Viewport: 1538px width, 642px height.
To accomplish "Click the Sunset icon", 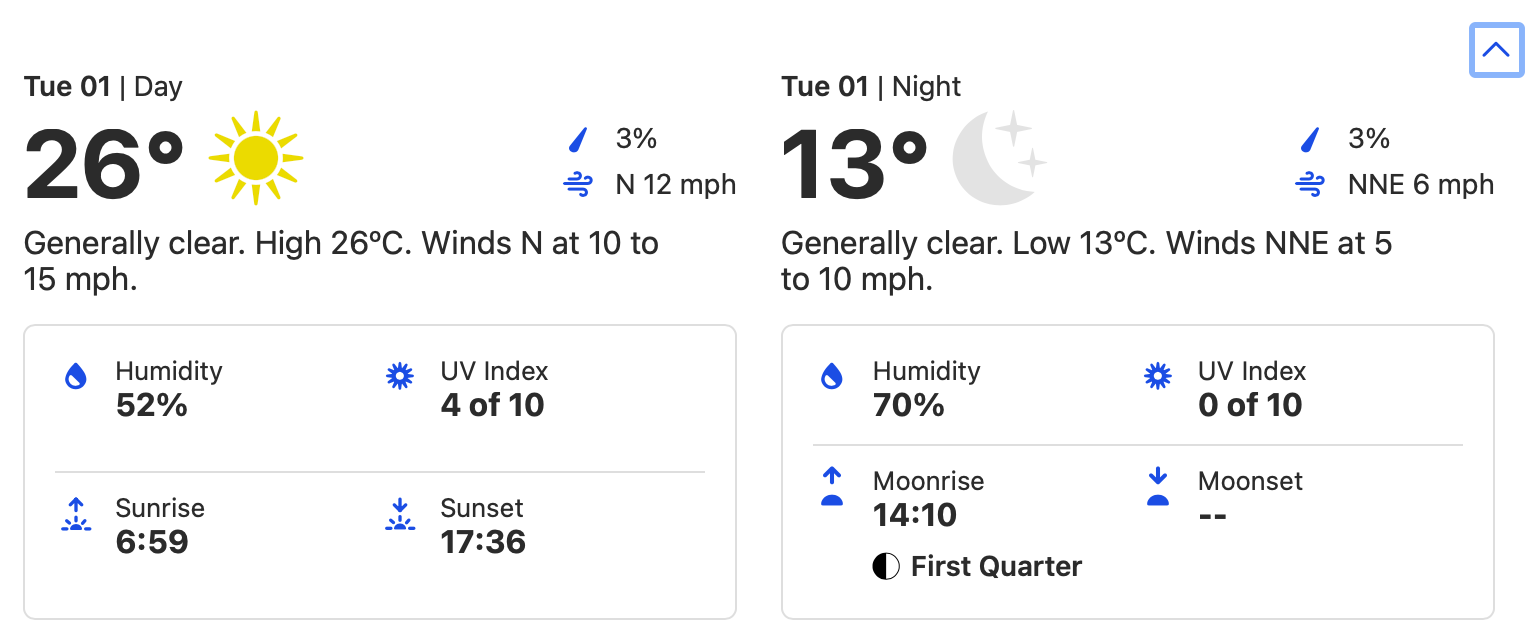I will [400, 514].
